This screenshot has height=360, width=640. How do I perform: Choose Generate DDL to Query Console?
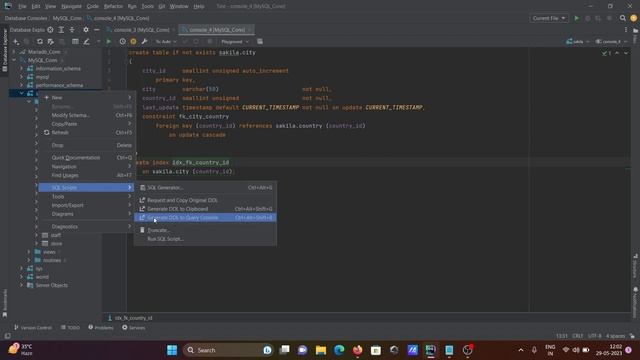[205, 218]
